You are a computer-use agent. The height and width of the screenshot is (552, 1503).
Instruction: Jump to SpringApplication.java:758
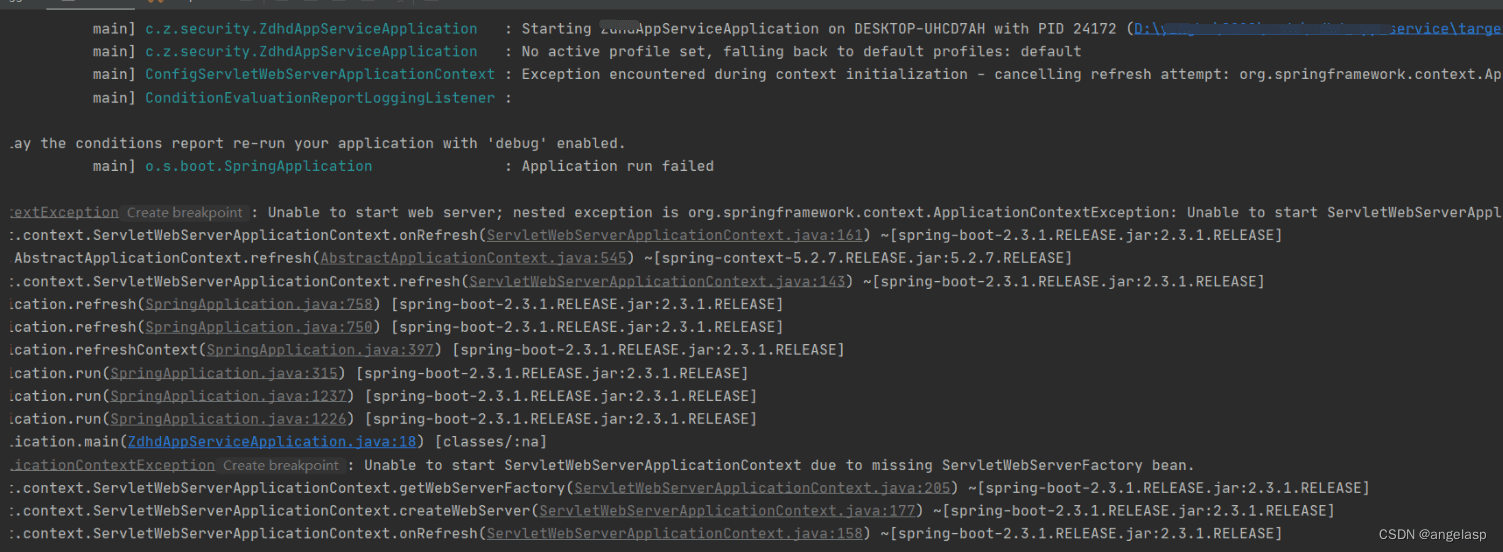pos(259,304)
